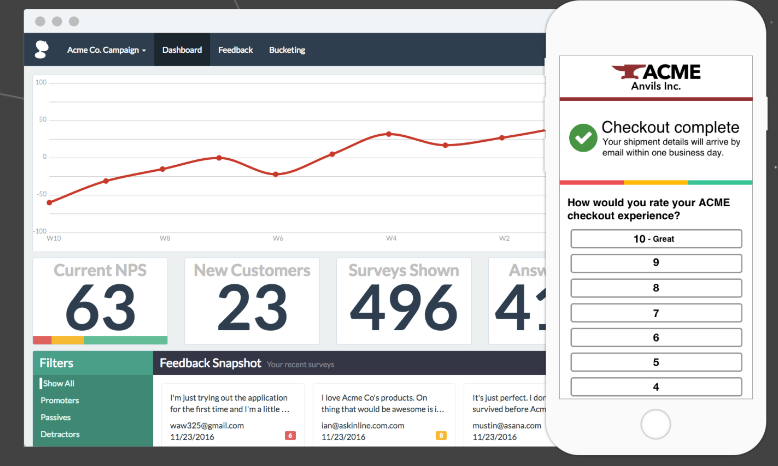Rate the checkout experience 7
Image resolution: width=778 pixels, height=466 pixels.
(x=656, y=313)
